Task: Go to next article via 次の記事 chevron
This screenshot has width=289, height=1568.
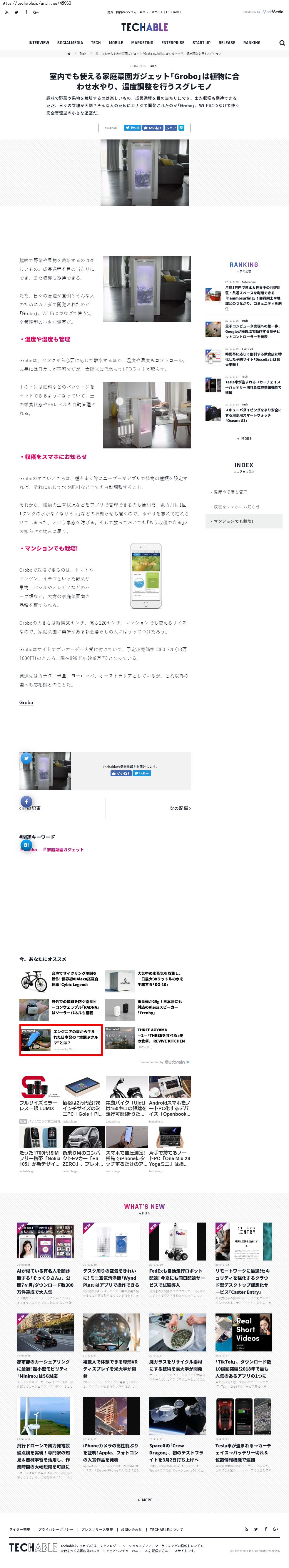Action: [x=180, y=808]
